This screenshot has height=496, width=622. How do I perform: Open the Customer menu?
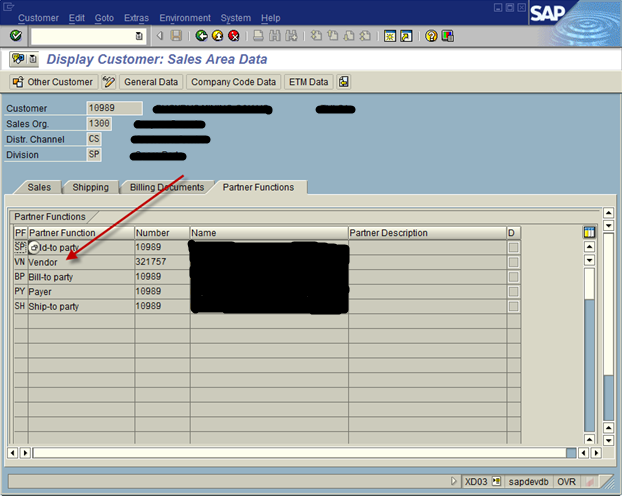(x=38, y=18)
